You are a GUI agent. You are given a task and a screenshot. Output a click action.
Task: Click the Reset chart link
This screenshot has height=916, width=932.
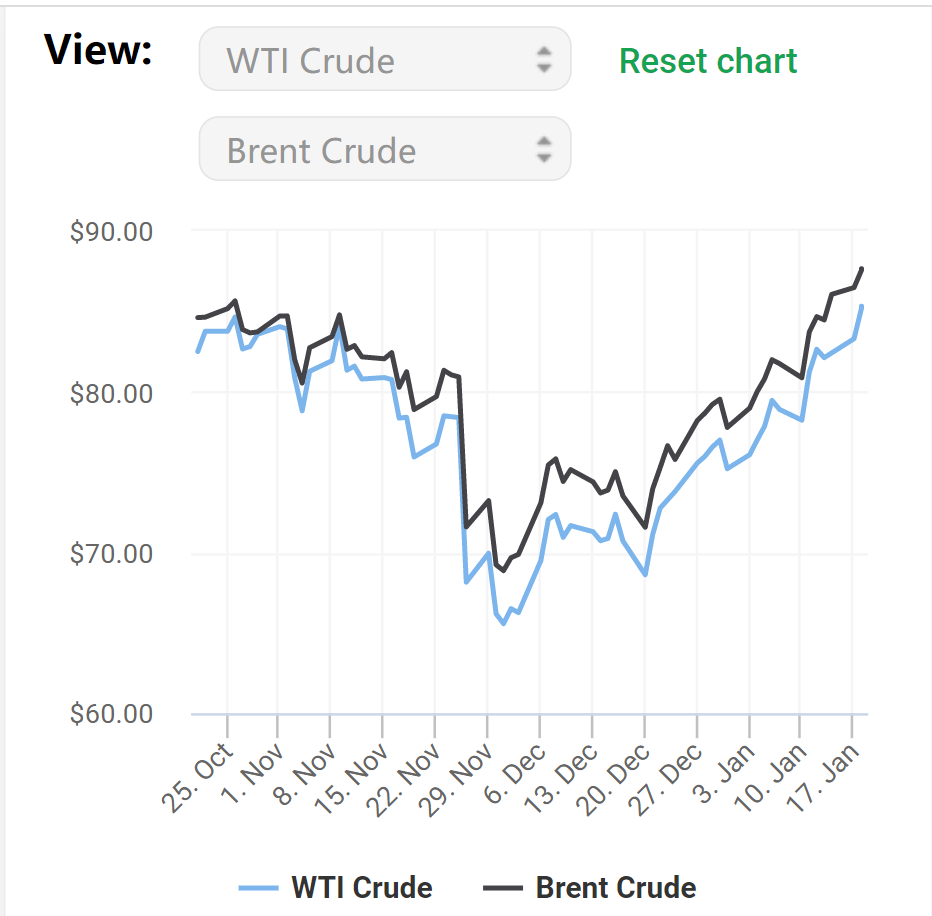(708, 61)
